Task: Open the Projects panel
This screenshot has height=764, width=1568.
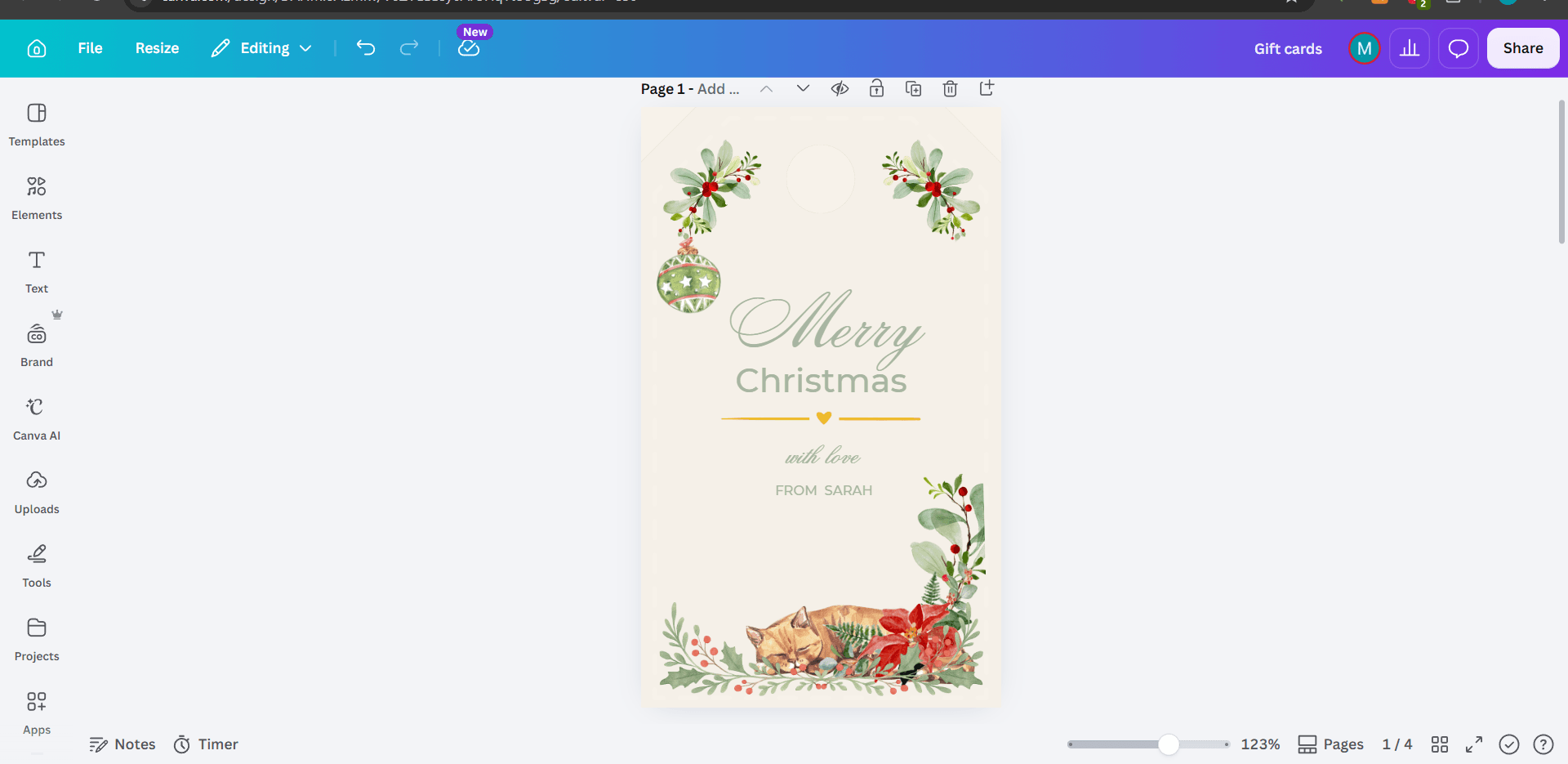Action: pyautogui.click(x=37, y=639)
